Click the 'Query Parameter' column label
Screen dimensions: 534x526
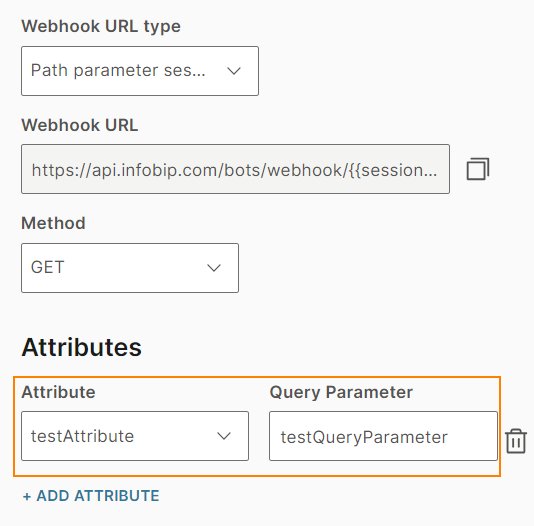[x=341, y=393]
